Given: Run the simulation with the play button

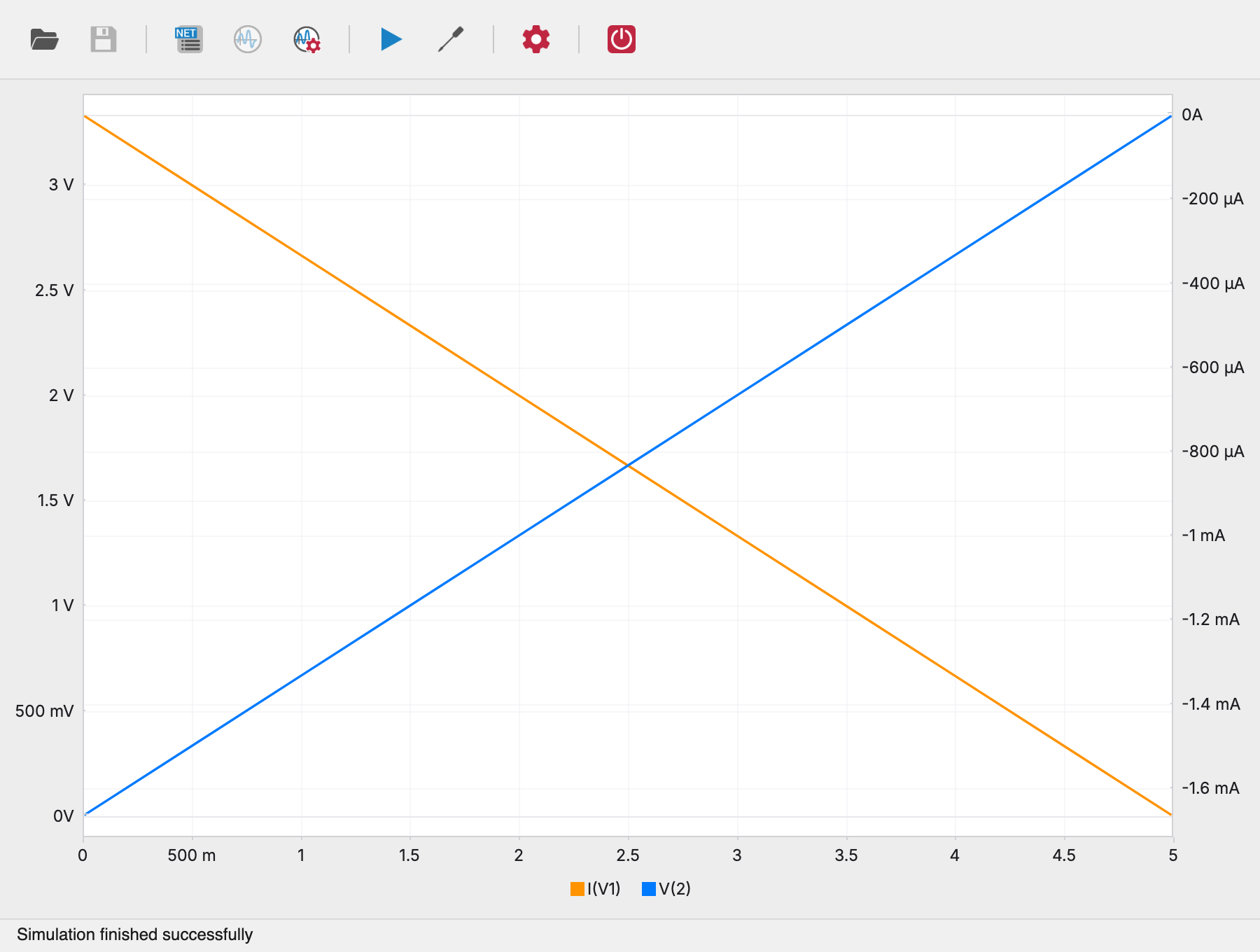Looking at the screenshot, I should pos(391,39).
